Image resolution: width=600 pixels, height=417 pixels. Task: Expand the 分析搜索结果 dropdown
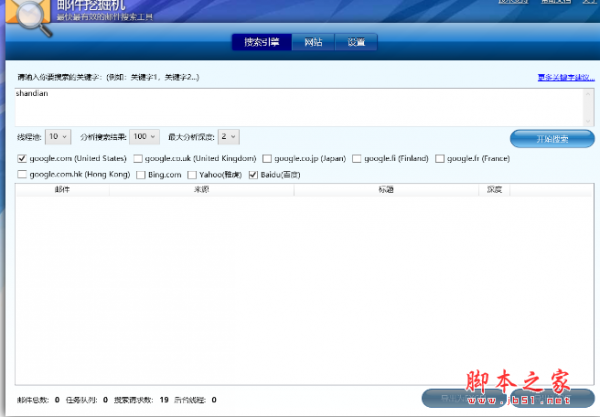[x=145, y=137]
